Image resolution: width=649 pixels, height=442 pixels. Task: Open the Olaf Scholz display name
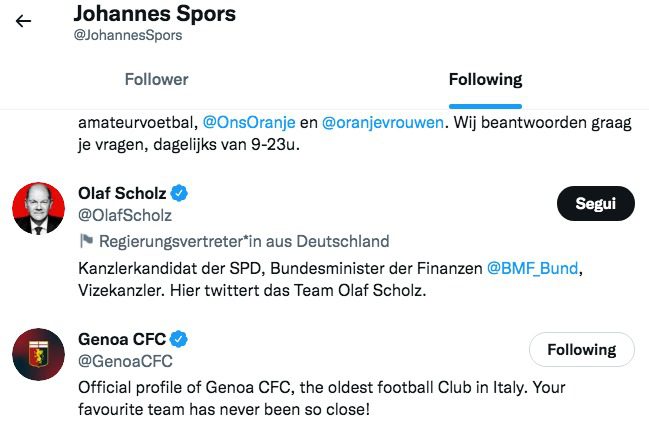[122, 193]
